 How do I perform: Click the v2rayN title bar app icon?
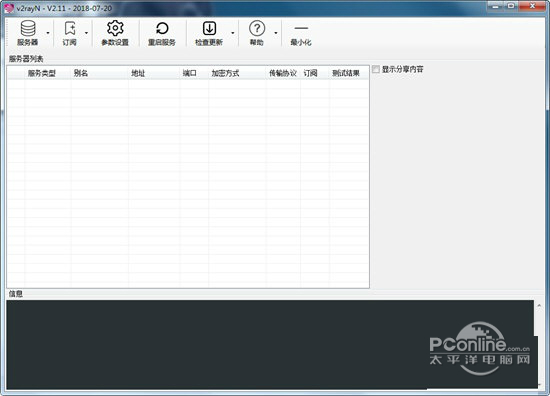click(x=9, y=8)
